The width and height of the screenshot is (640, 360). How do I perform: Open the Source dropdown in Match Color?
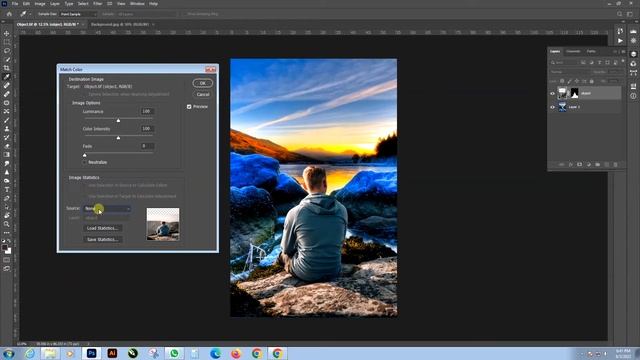click(107, 209)
